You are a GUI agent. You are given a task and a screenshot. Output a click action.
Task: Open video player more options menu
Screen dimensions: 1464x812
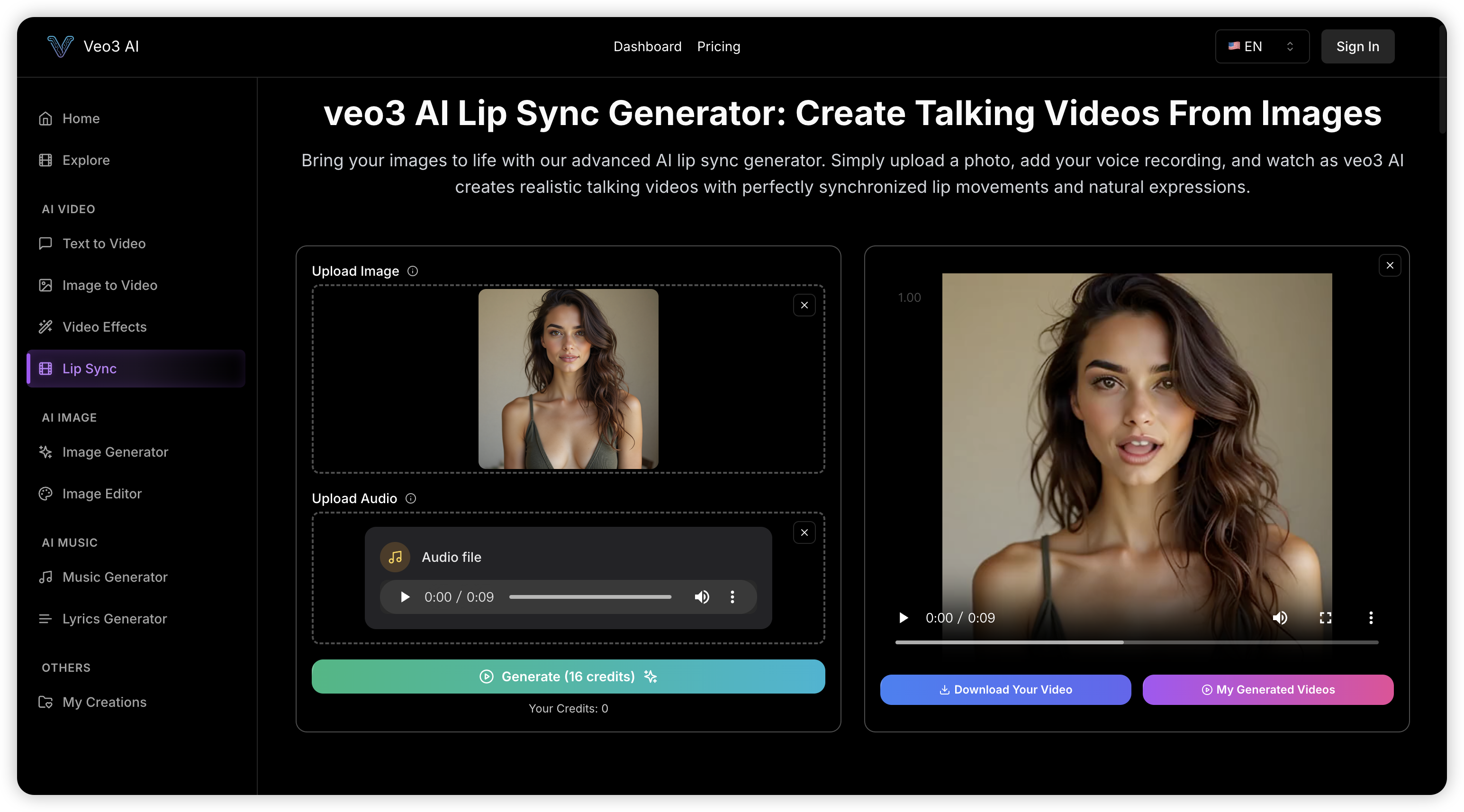pyautogui.click(x=1371, y=618)
